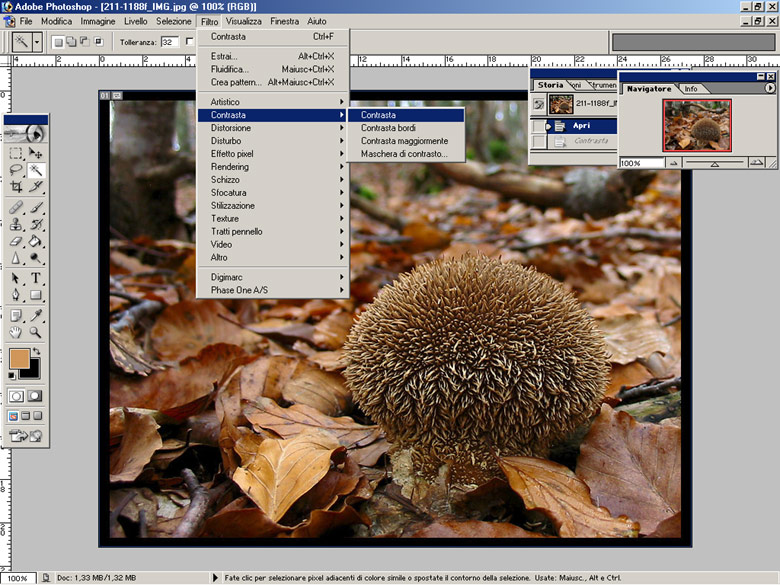The height and width of the screenshot is (585, 780).
Task: Choose Maschera di contrasto from the submenu
Action: click(x=404, y=154)
